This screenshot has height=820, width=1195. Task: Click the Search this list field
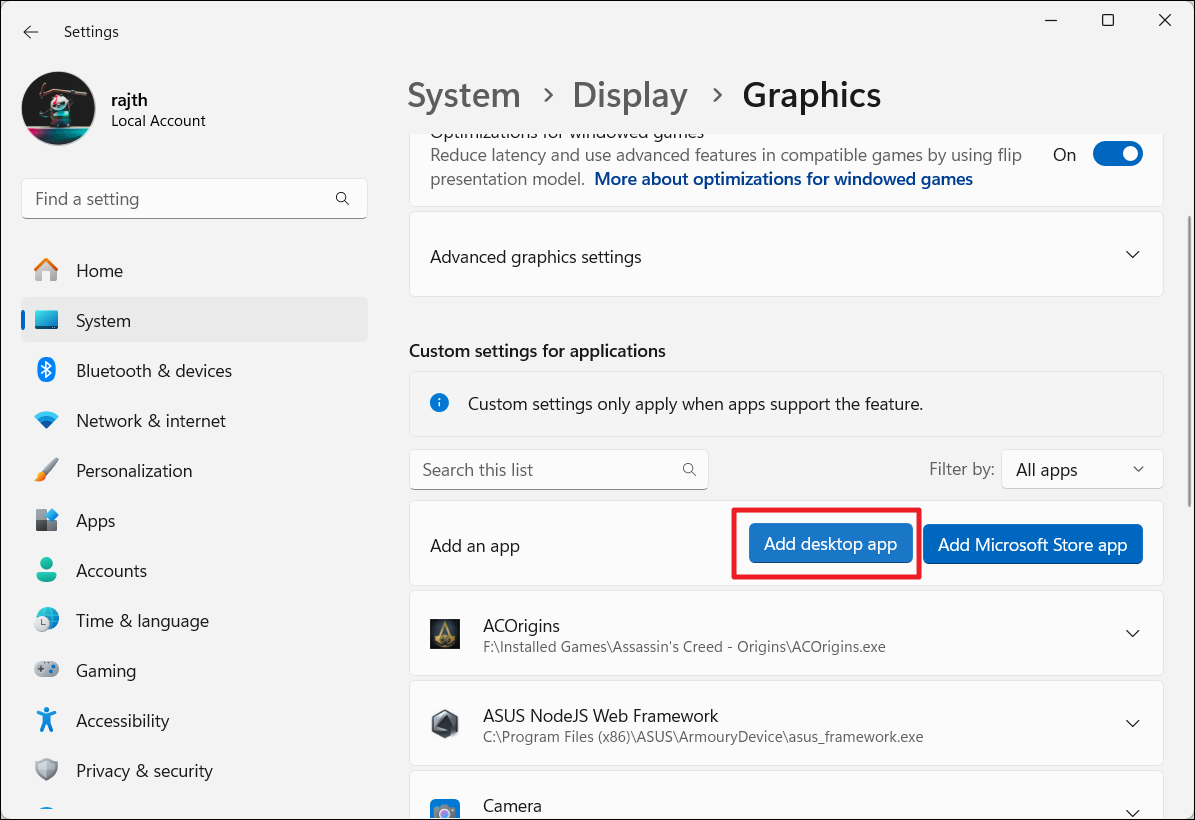coord(545,470)
